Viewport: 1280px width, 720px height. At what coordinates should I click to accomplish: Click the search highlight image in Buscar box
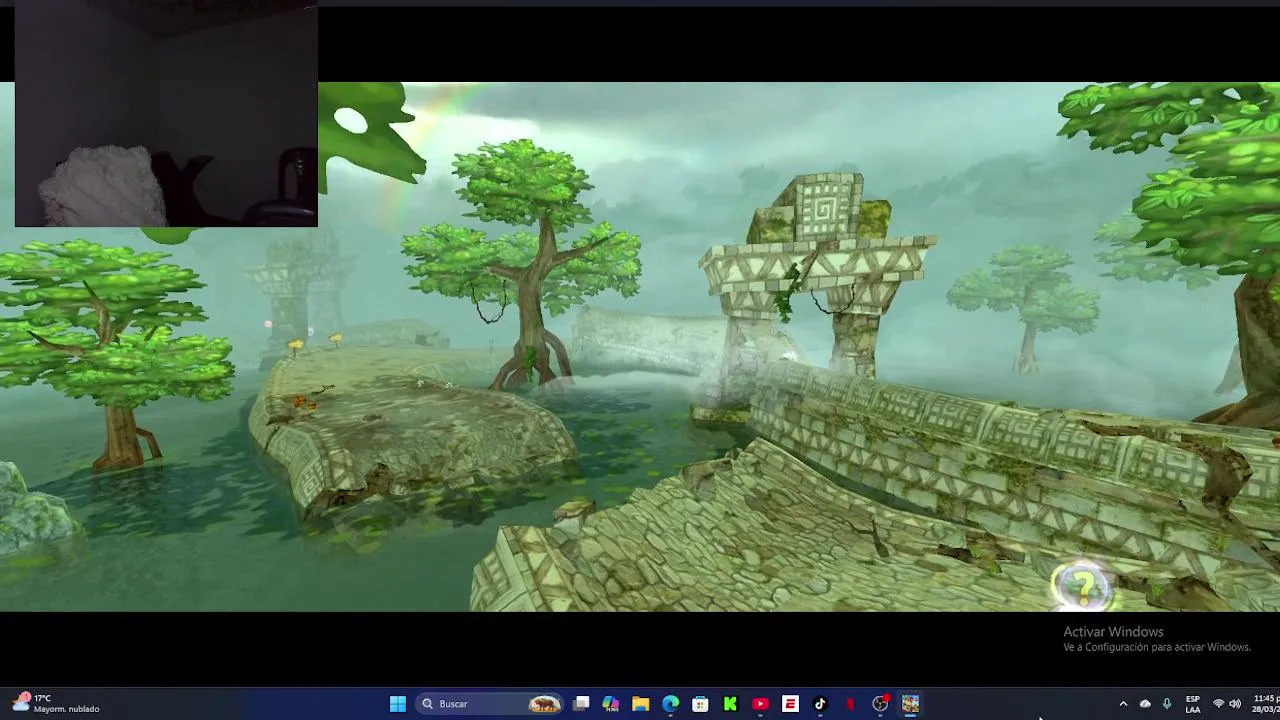tap(544, 704)
